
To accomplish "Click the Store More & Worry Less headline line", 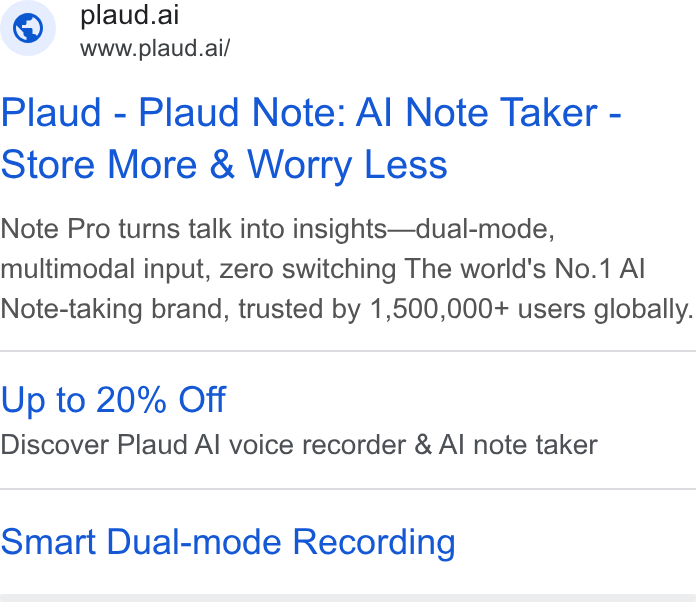I will (x=224, y=165).
